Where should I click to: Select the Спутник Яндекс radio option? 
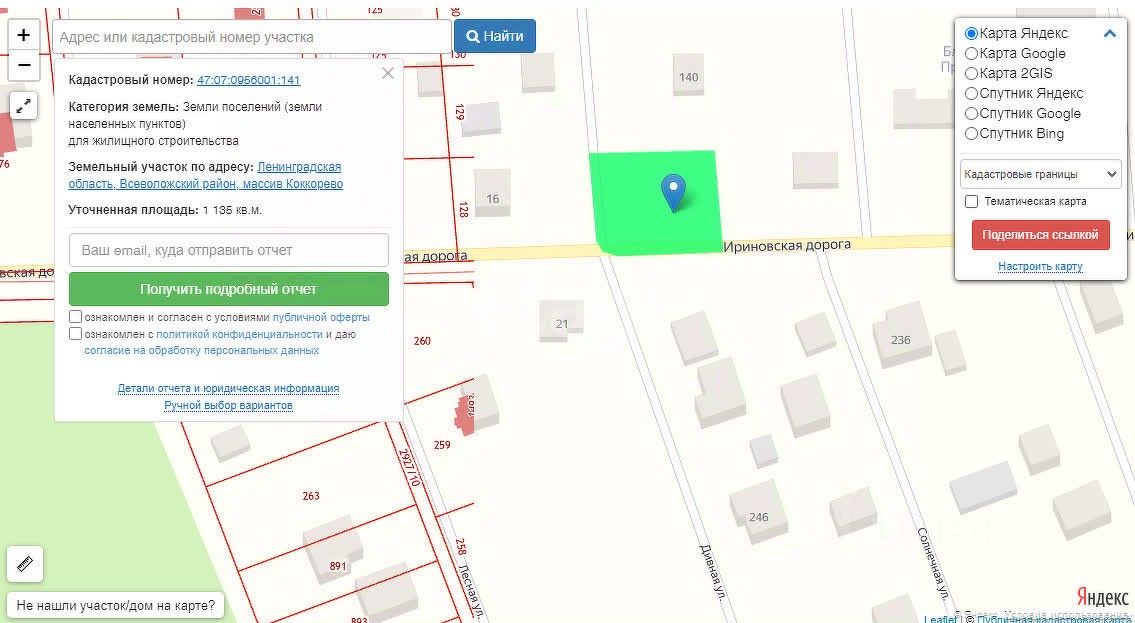(x=972, y=93)
